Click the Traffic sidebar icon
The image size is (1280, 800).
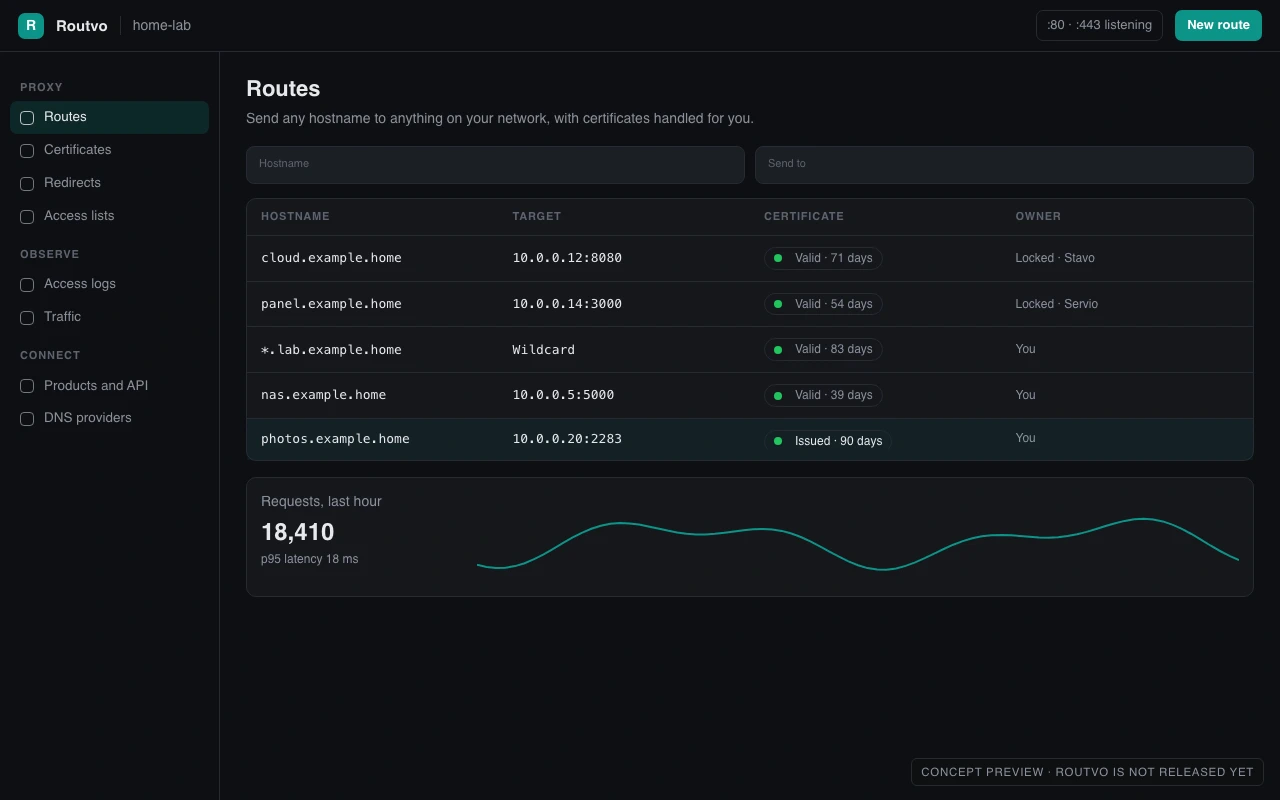pos(27,318)
